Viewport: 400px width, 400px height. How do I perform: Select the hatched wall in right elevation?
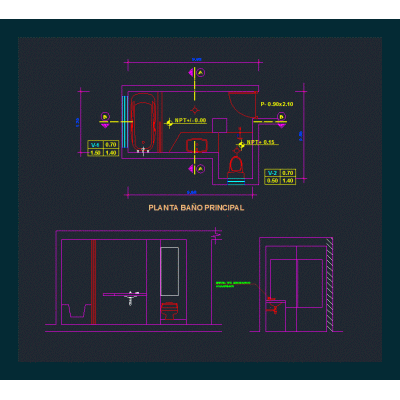(x=330, y=285)
